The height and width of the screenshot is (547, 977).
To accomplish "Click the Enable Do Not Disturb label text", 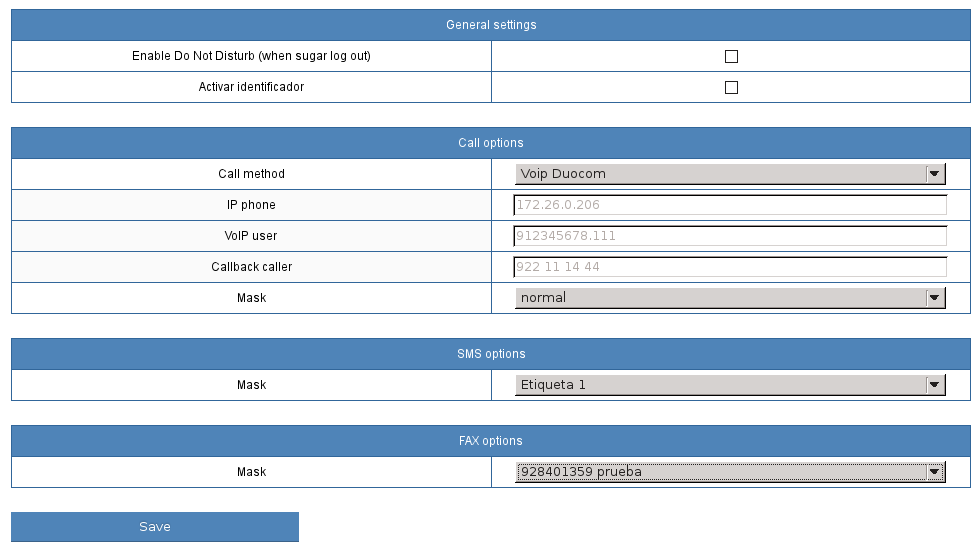I will [251, 56].
